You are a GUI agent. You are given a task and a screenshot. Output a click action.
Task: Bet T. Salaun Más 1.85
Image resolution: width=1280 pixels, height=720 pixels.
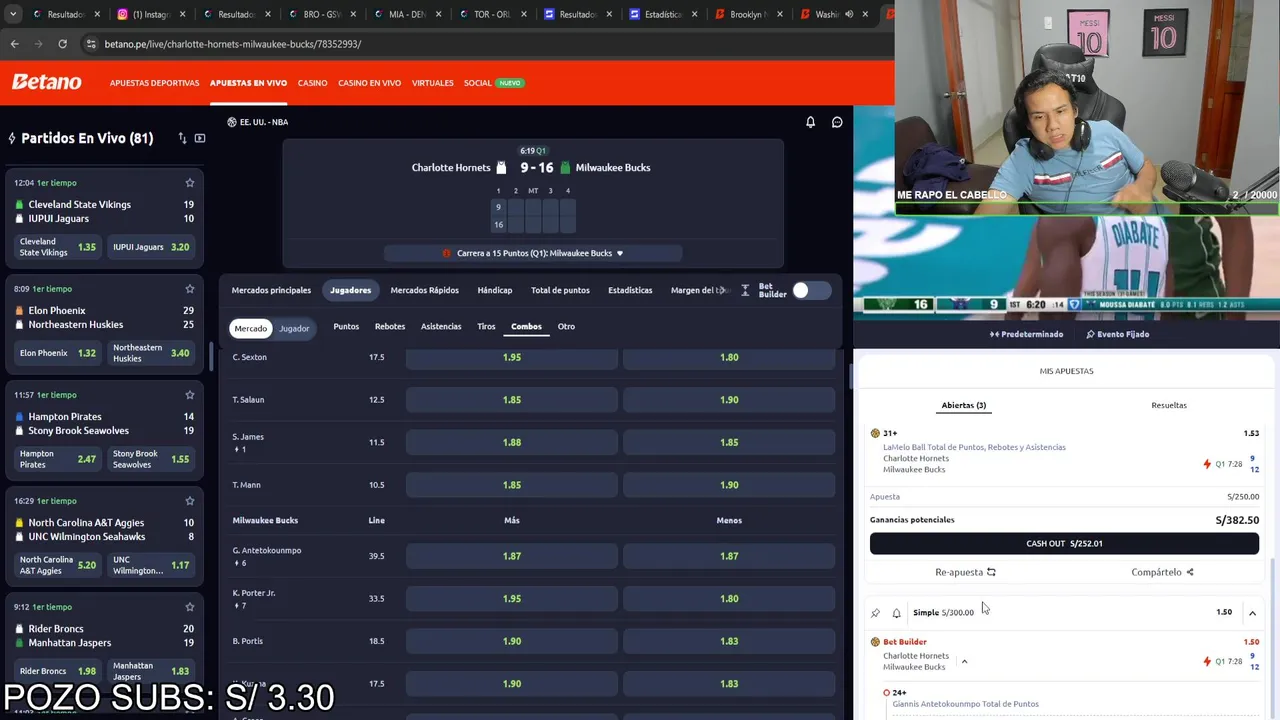coord(512,399)
